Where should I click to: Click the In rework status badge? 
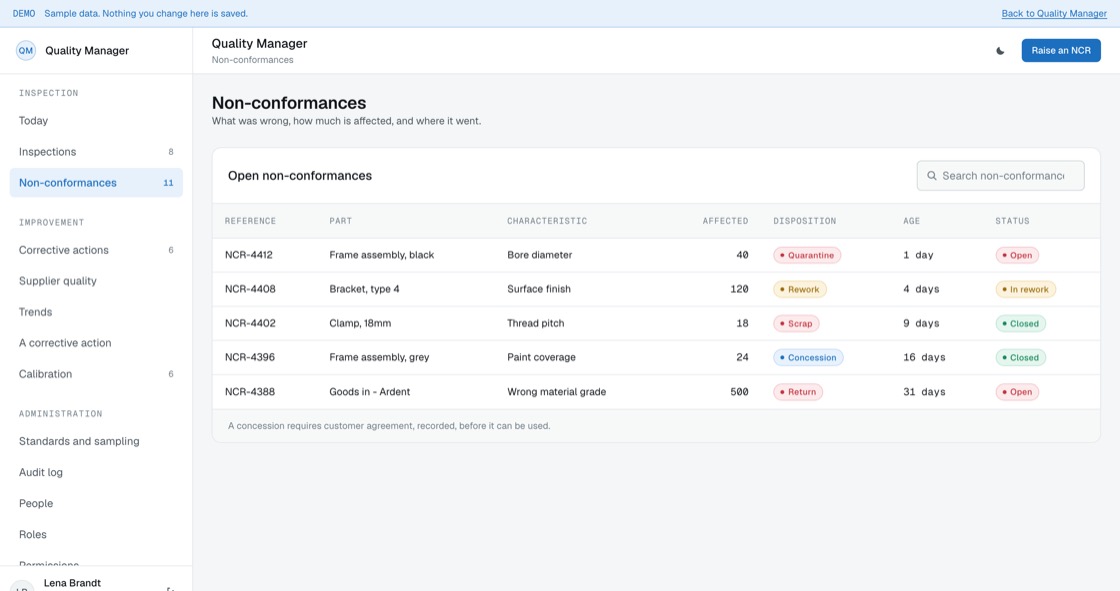(1025, 289)
